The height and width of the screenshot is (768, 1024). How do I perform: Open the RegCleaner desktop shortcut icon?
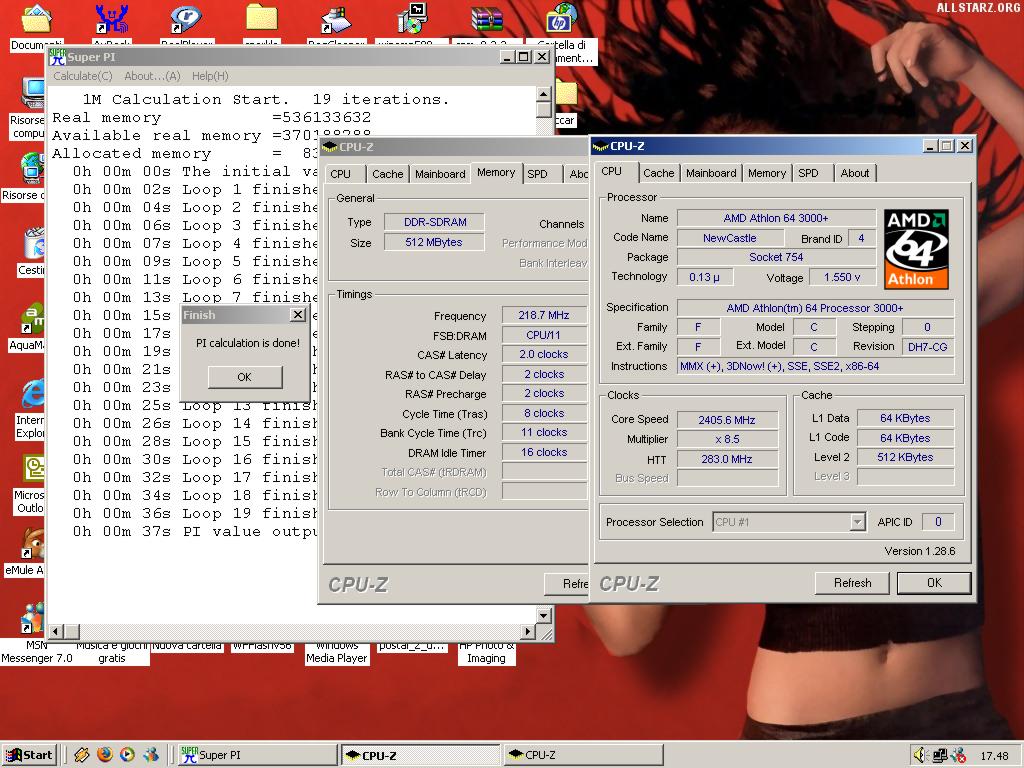pos(336,20)
